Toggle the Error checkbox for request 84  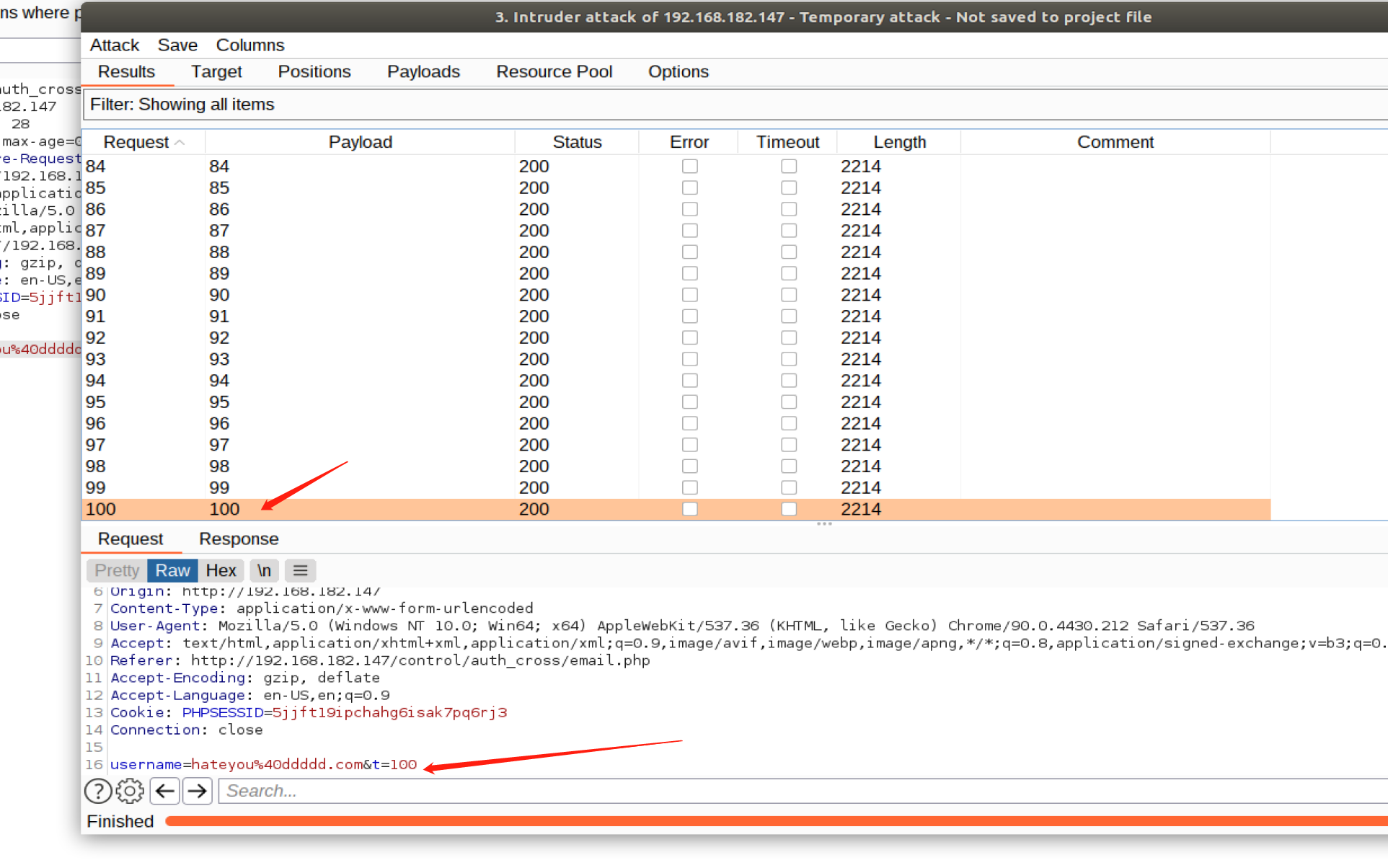point(690,167)
